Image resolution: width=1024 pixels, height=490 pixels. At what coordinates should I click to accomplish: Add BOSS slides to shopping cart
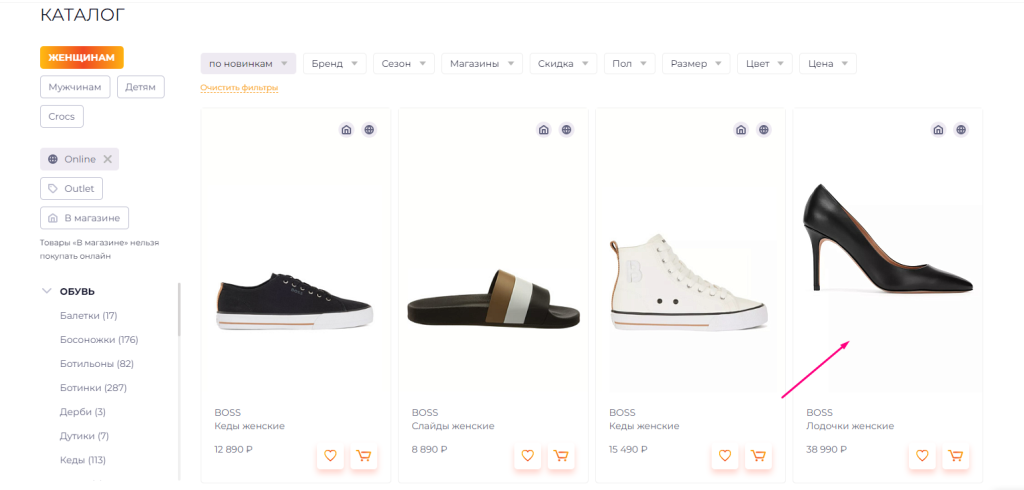[561, 456]
